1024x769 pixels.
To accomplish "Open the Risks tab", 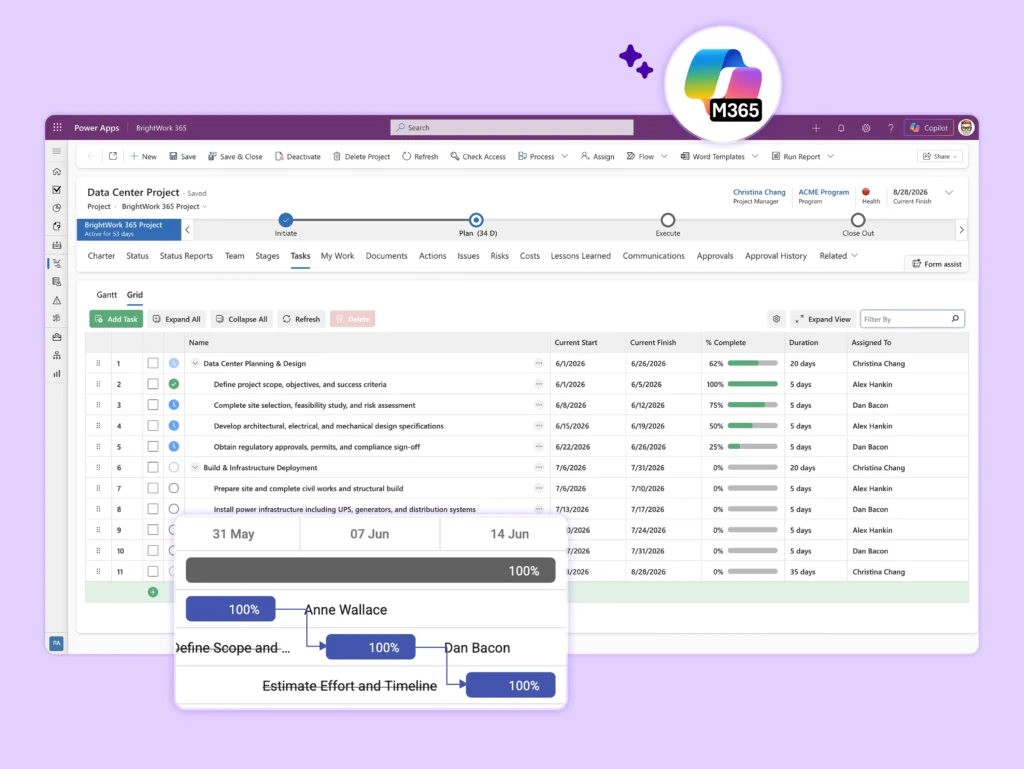I will 500,256.
